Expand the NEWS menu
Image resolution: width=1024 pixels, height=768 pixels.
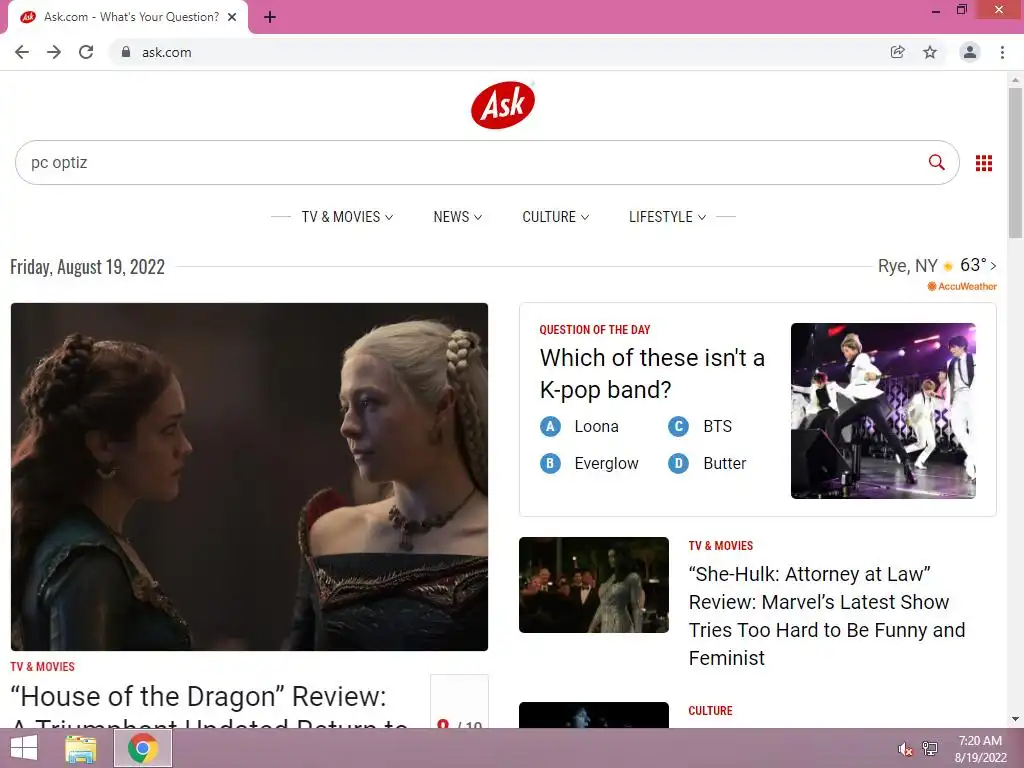point(458,217)
